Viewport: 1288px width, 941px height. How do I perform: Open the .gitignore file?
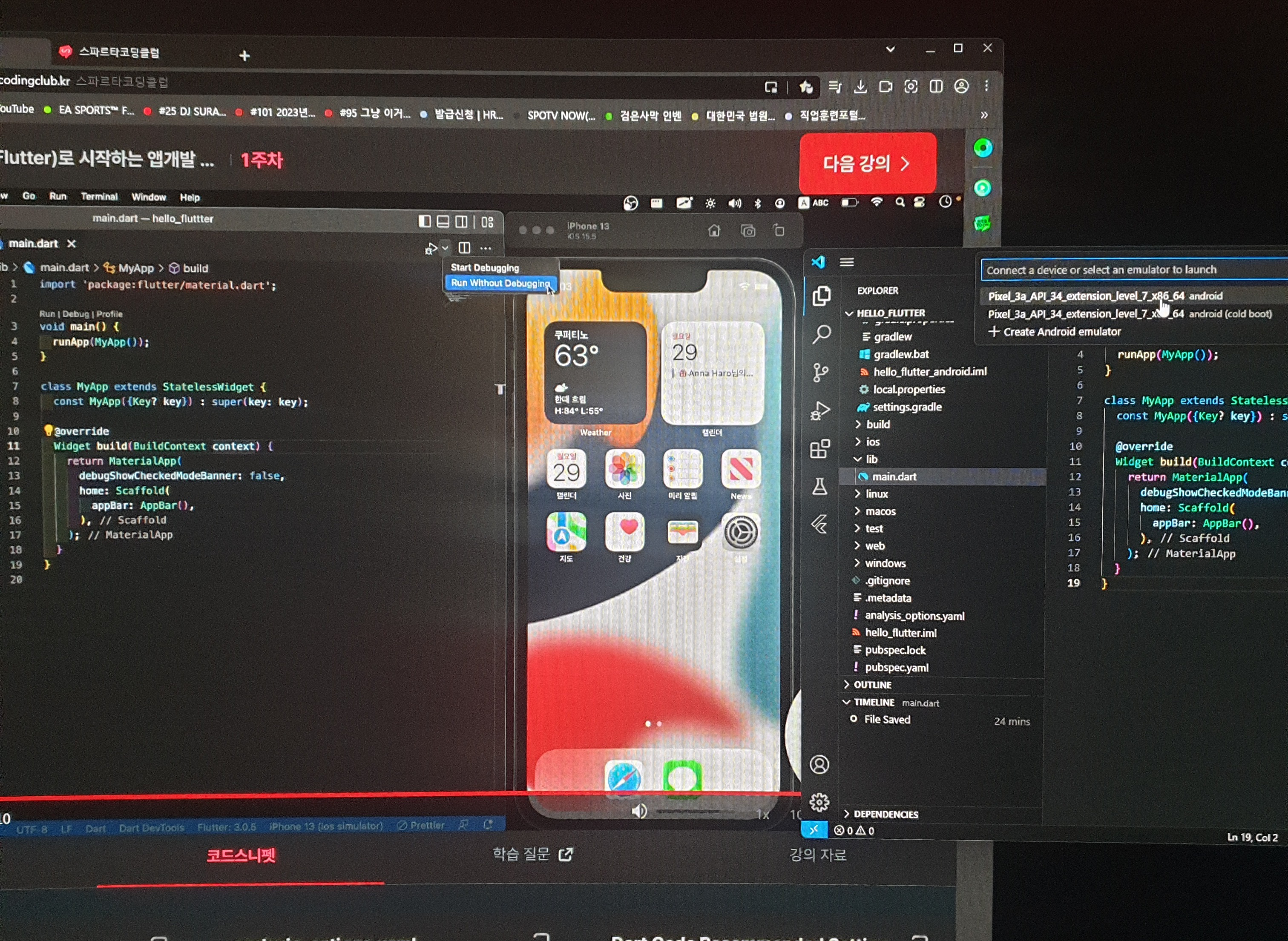(x=887, y=580)
